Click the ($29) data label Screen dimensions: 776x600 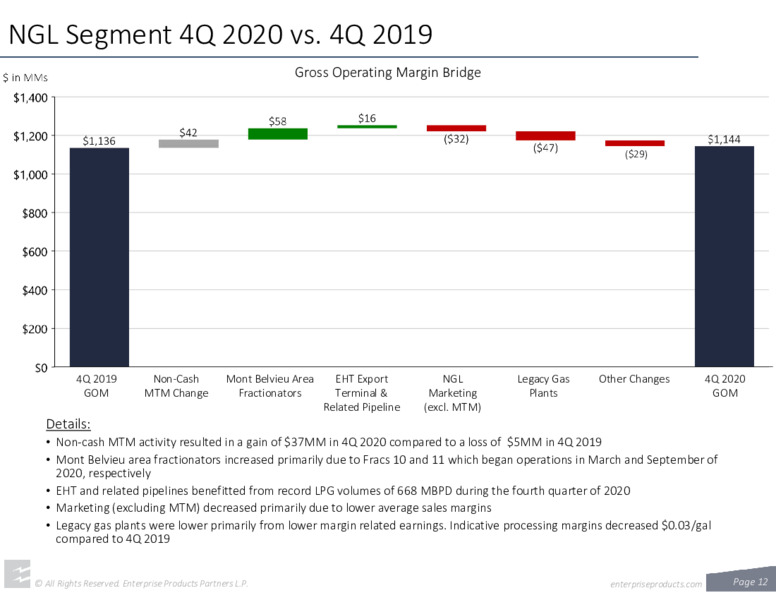click(x=636, y=154)
